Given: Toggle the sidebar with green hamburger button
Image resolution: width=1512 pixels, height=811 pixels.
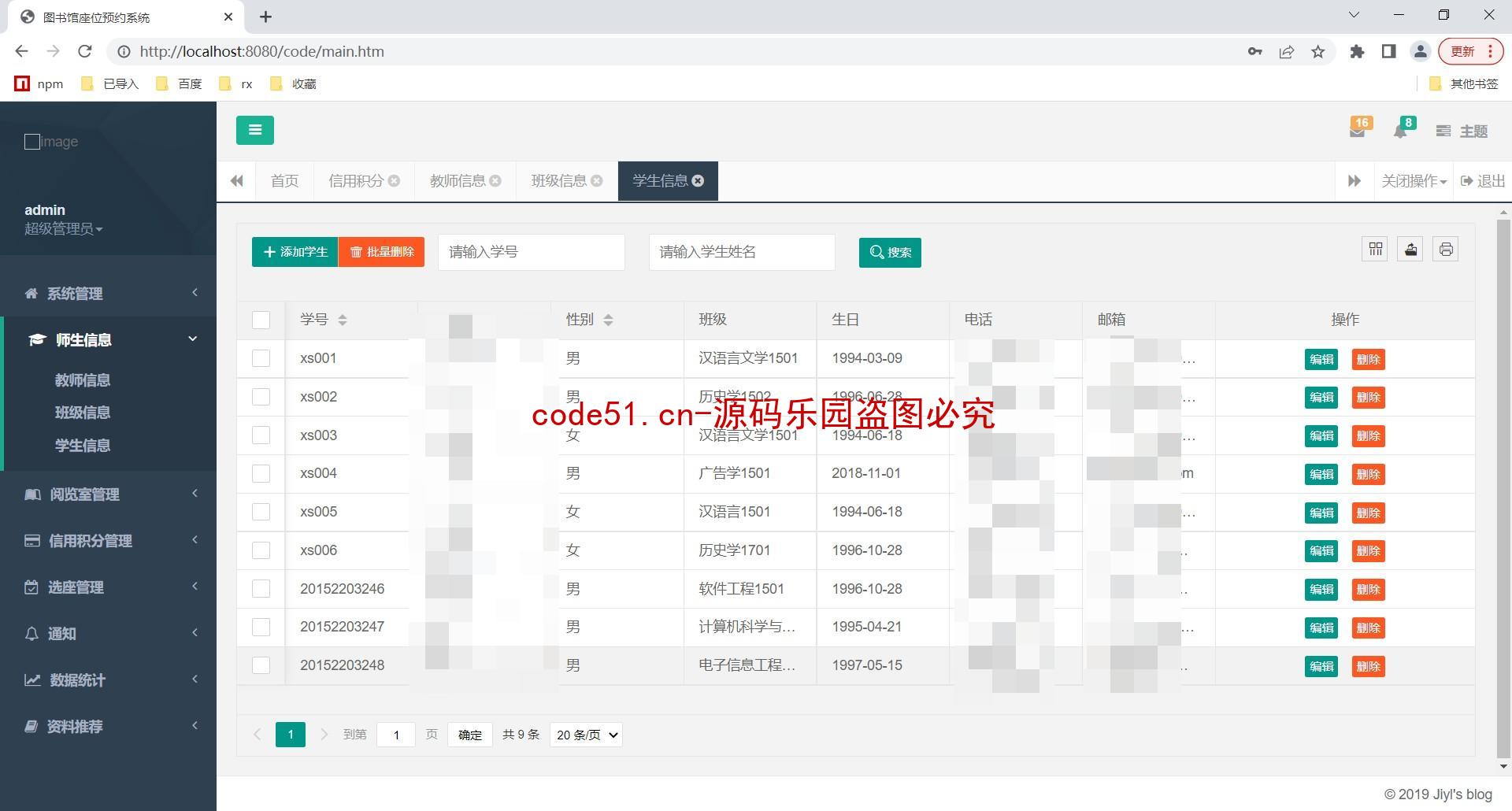Looking at the screenshot, I should [x=254, y=130].
